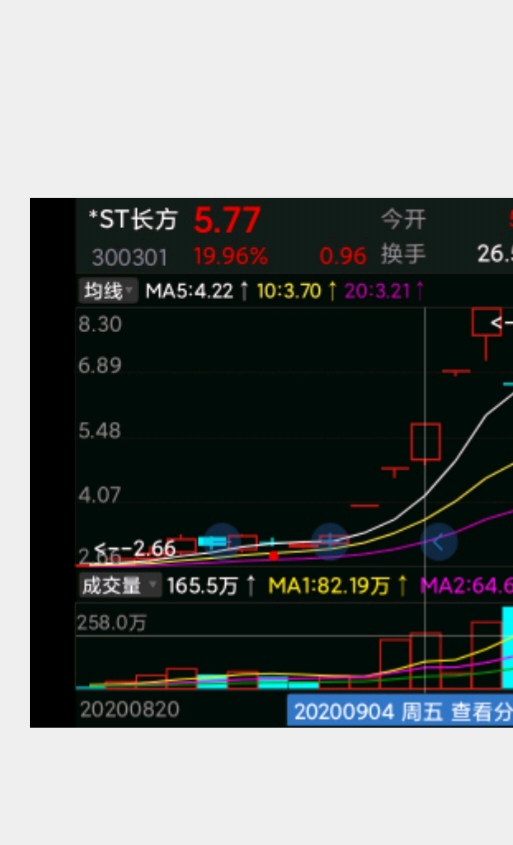Click the red dot marker below candles
Image resolution: width=513 pixels, height=845 pixels.
[x=274, y=556]
